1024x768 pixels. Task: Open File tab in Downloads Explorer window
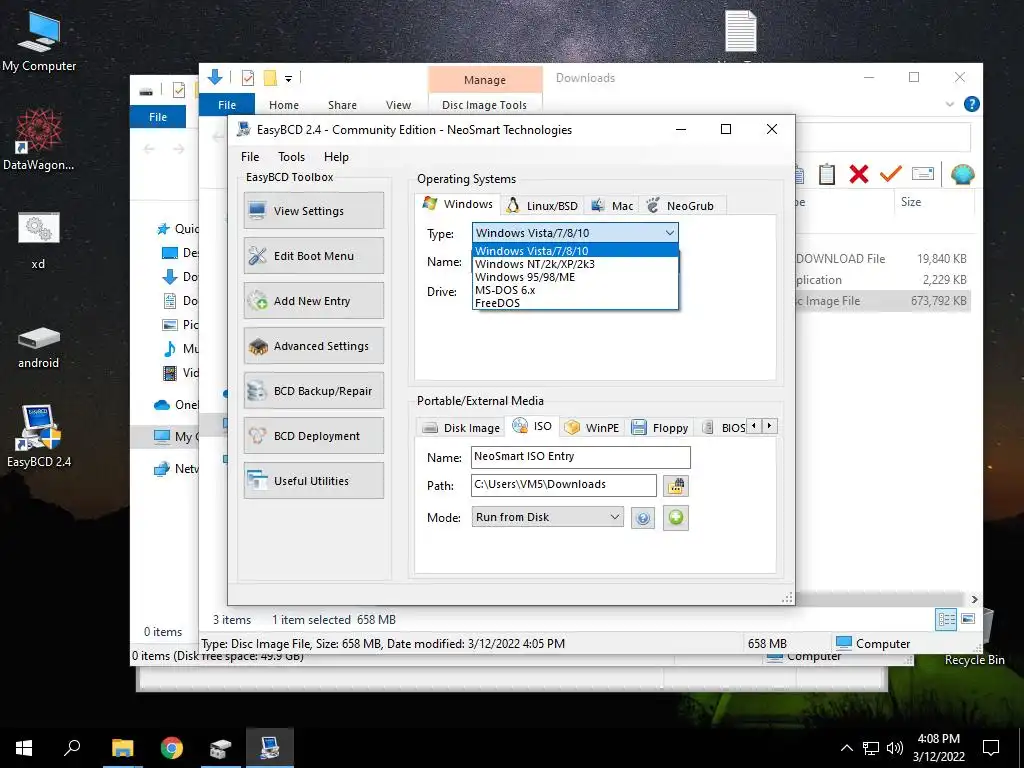pyautogui.click(x=227, y=104)
